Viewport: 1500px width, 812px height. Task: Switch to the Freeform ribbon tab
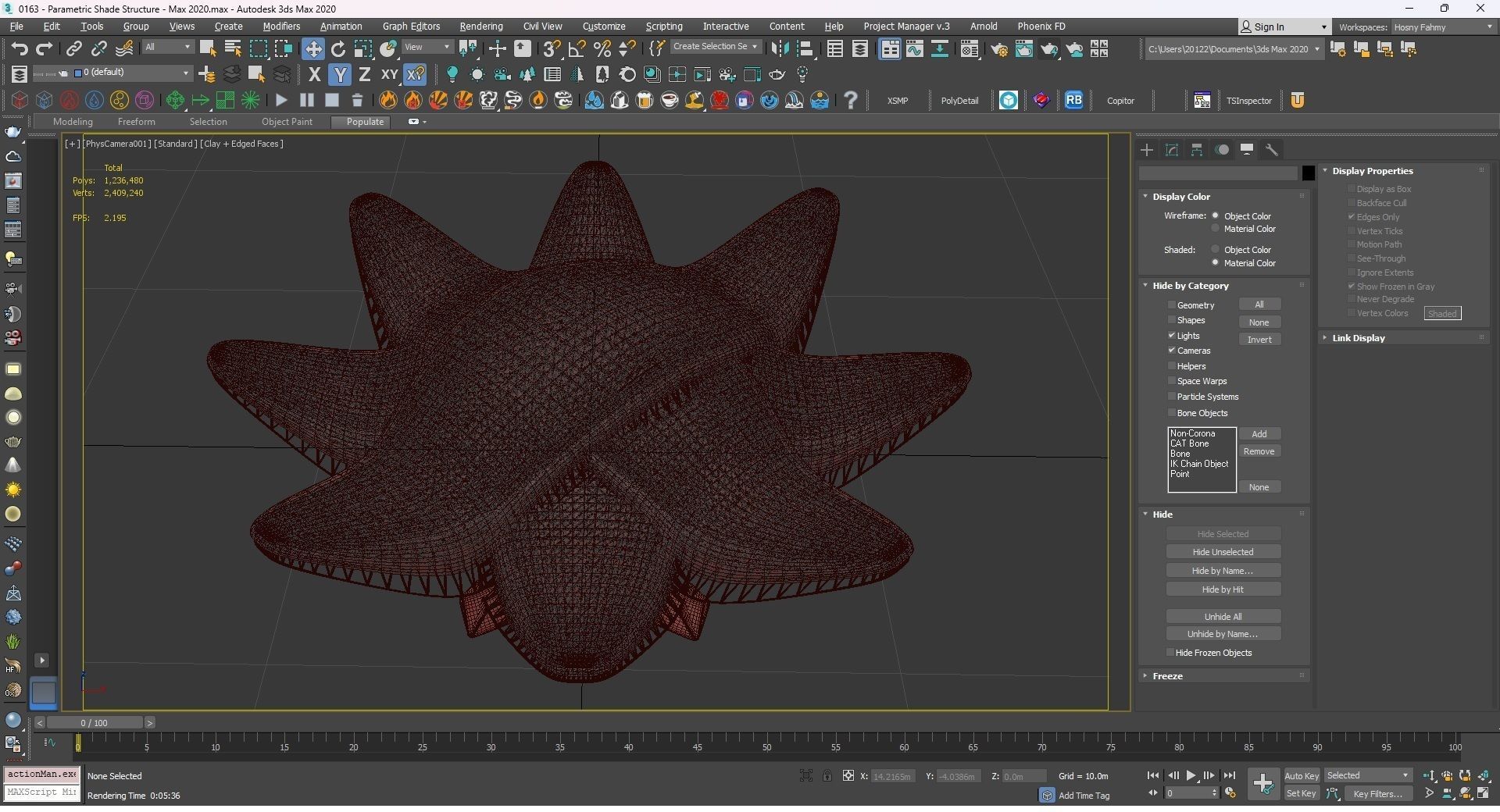[136, 122]
